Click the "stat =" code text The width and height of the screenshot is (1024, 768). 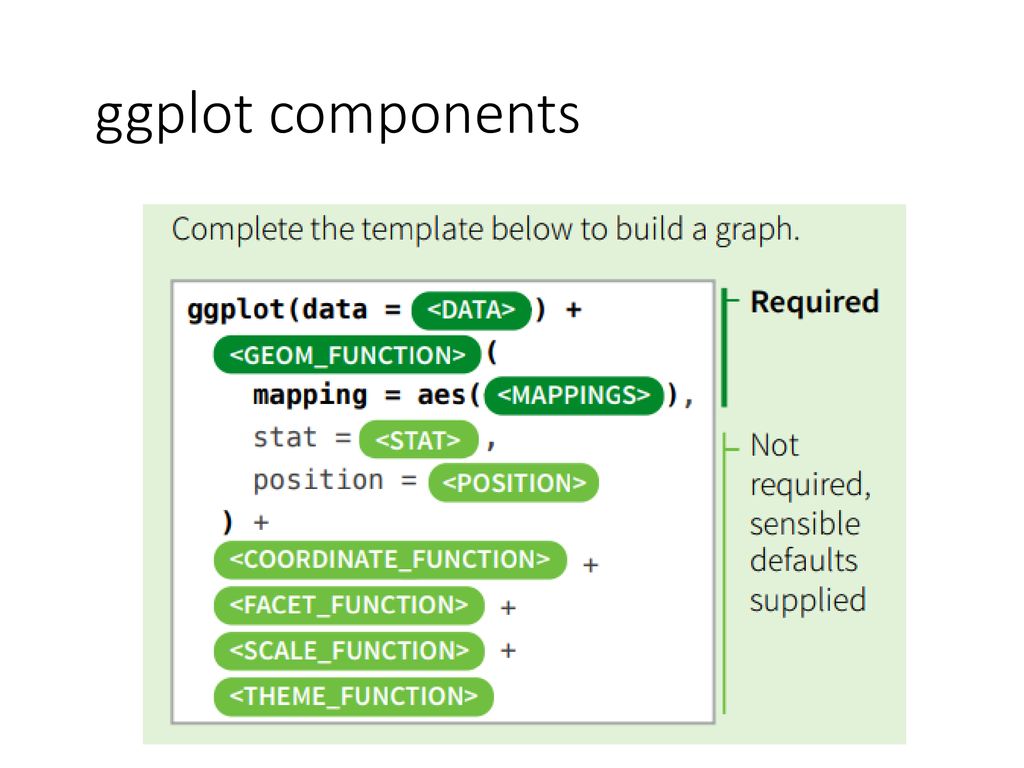click(x=302, y=439)
